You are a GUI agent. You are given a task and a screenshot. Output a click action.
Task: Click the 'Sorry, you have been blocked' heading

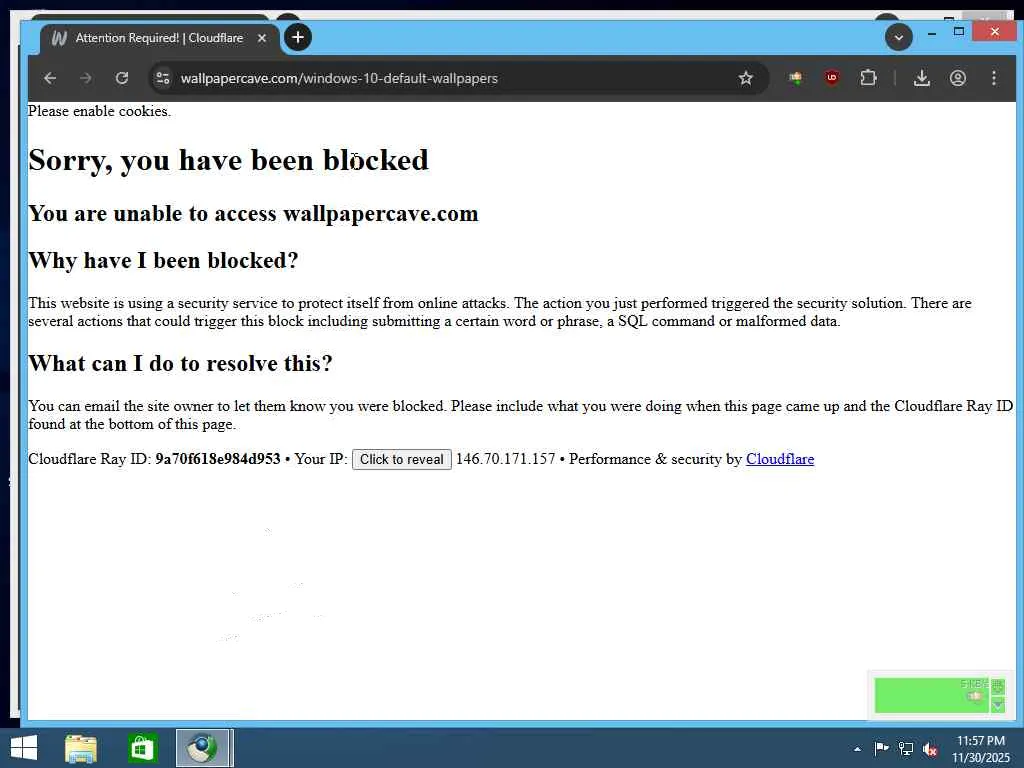click(229, 161)
